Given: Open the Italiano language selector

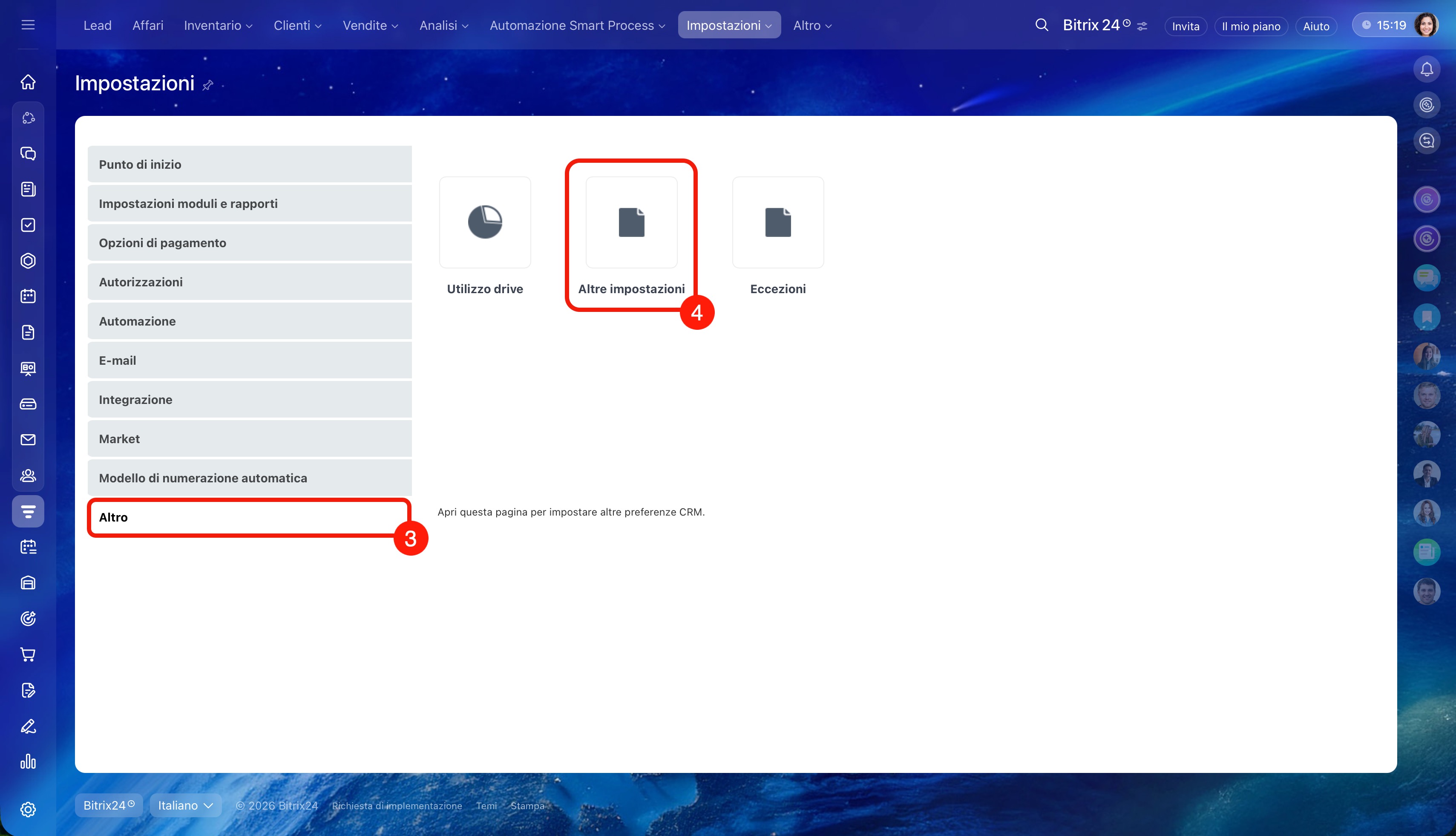Looking at the screenshot, I should tap(185, 805).
